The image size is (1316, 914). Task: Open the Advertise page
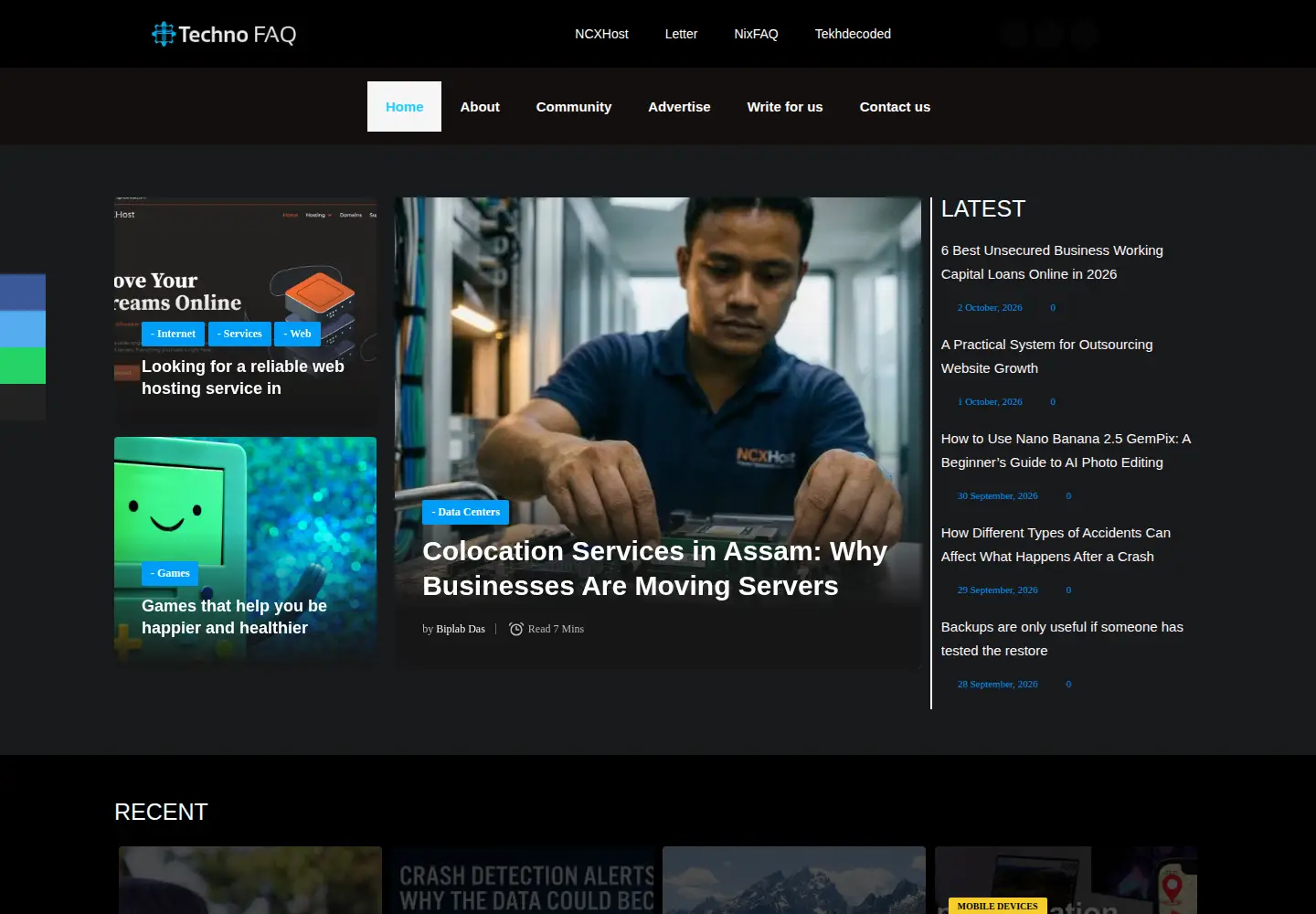point(679,106)
